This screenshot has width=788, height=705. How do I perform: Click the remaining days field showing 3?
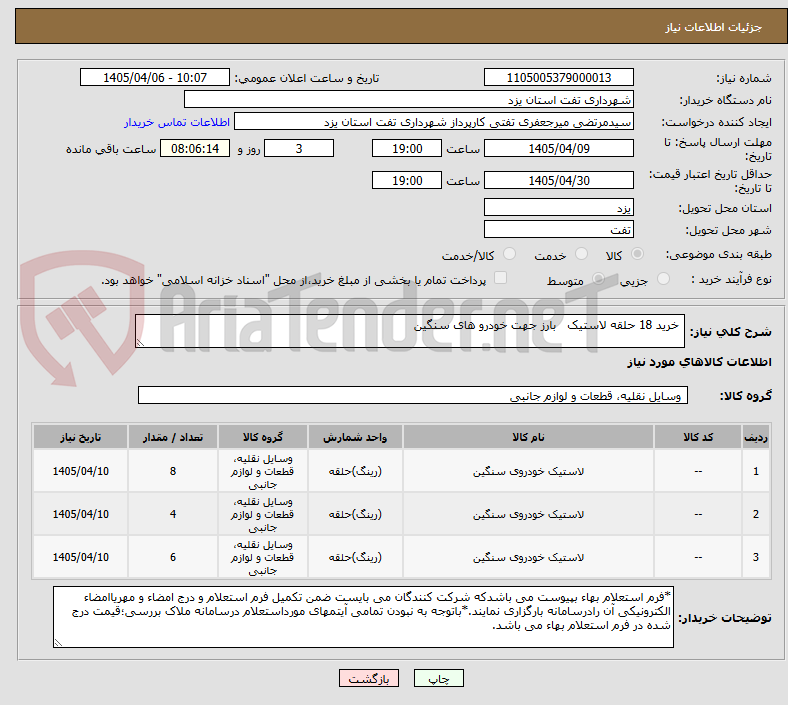299,148
